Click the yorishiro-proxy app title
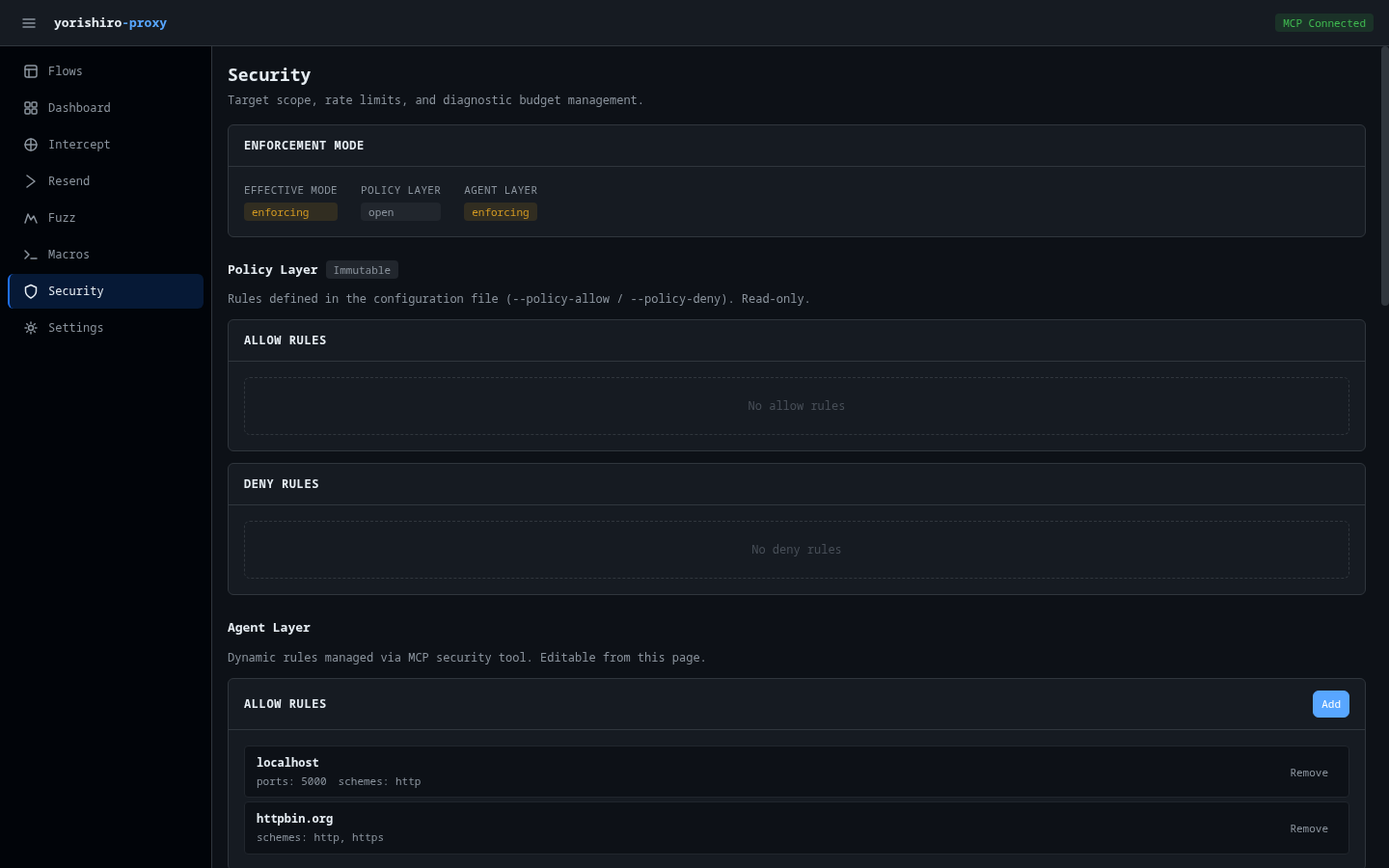This screenshot has width=1389, height=868. [110, 23]
